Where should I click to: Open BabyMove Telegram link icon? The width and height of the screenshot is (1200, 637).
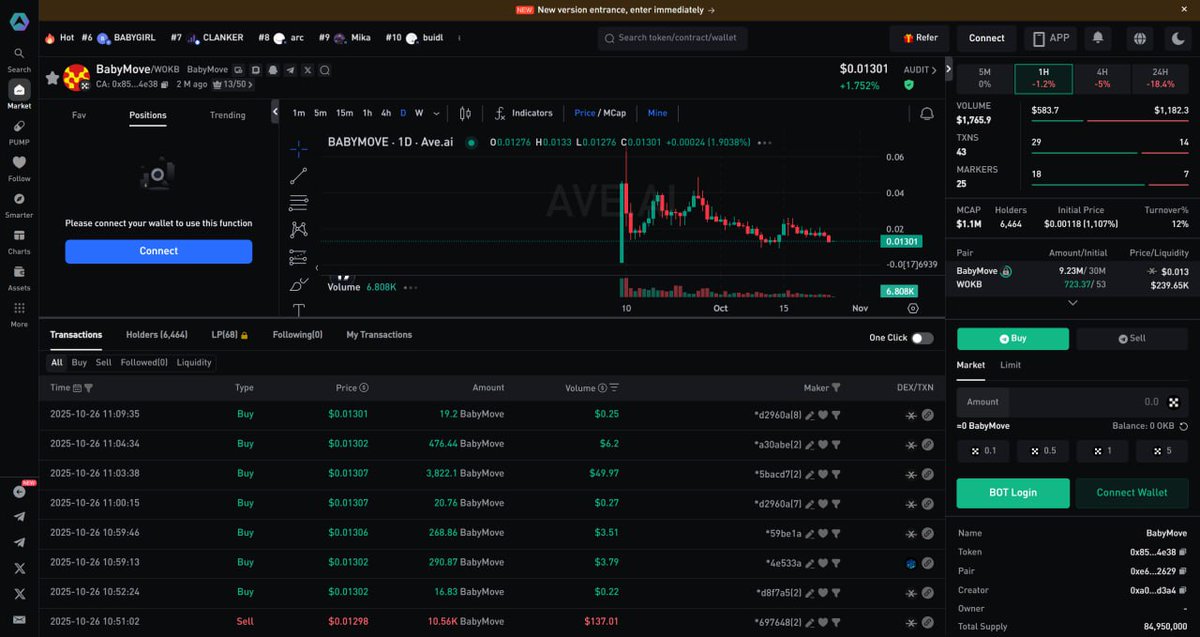pos(290,70)
